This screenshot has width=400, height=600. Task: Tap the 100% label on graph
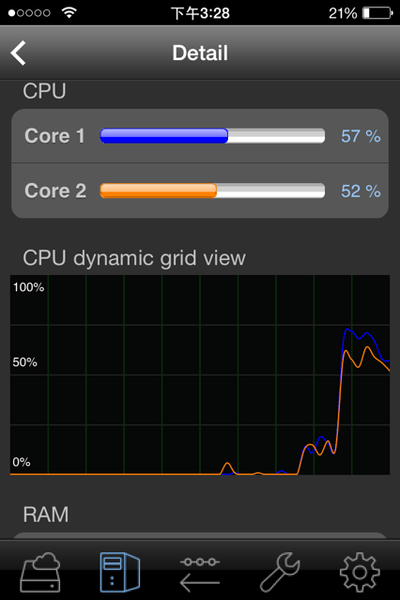(x=28, y=287)
